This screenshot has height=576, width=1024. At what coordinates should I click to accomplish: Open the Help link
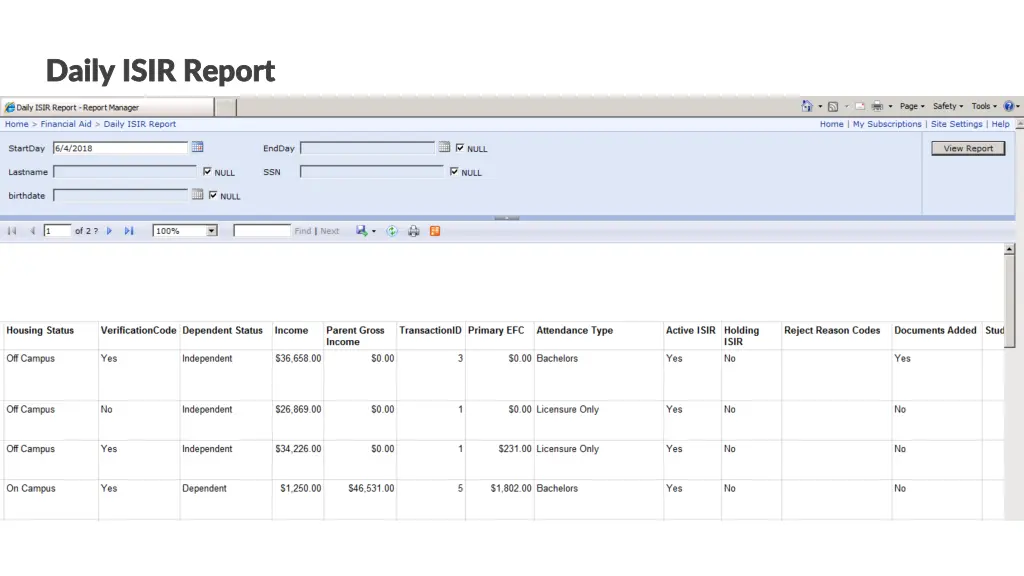coord(1000,124)
